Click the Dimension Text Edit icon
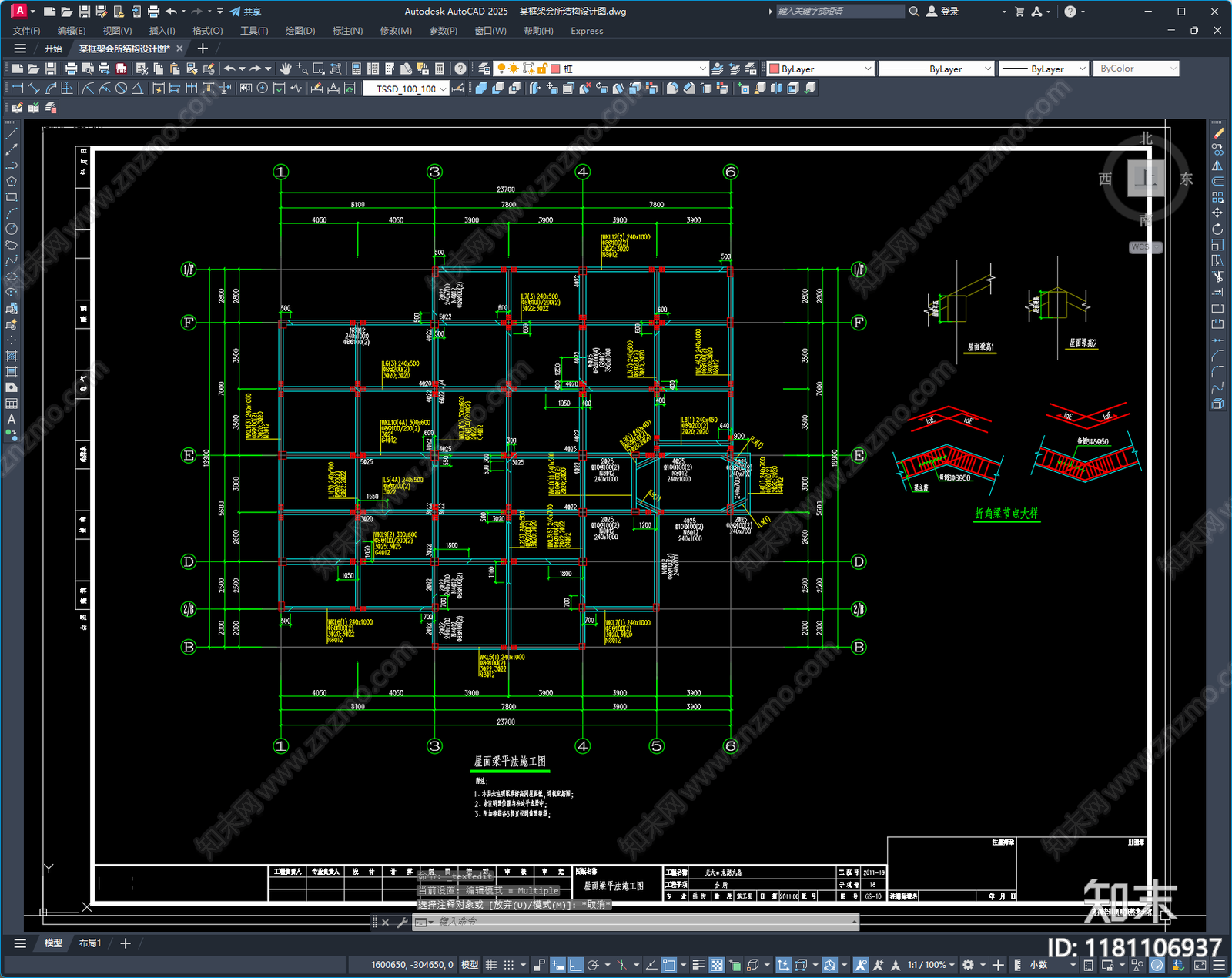Image resolution: width=1232 pixels, height=978 pixels. 333,89
